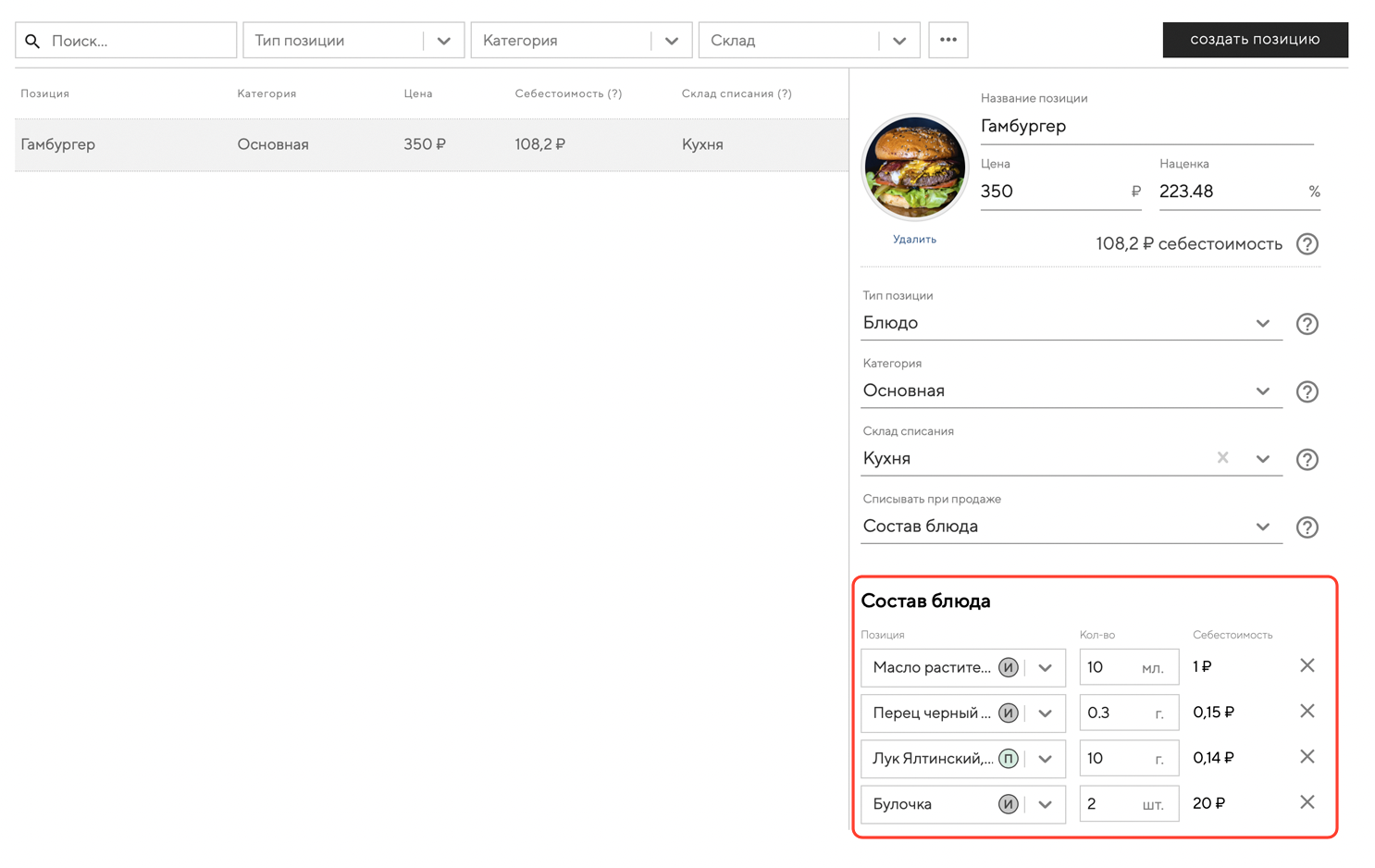Delete the Масло растительное ingredient row

click(1307, 665)
